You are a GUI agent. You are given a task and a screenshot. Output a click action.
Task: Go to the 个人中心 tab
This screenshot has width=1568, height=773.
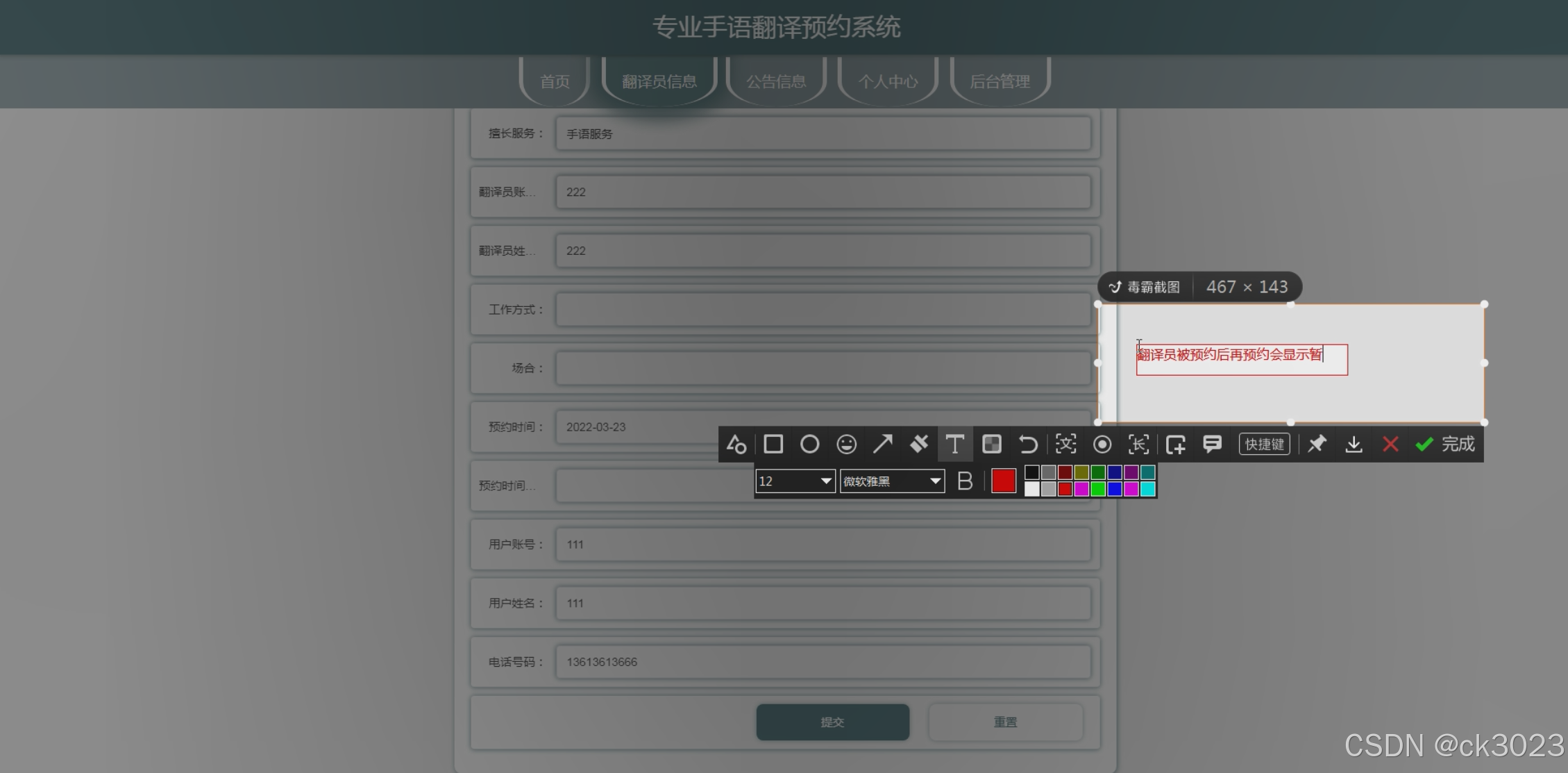[x=888, y=82]
